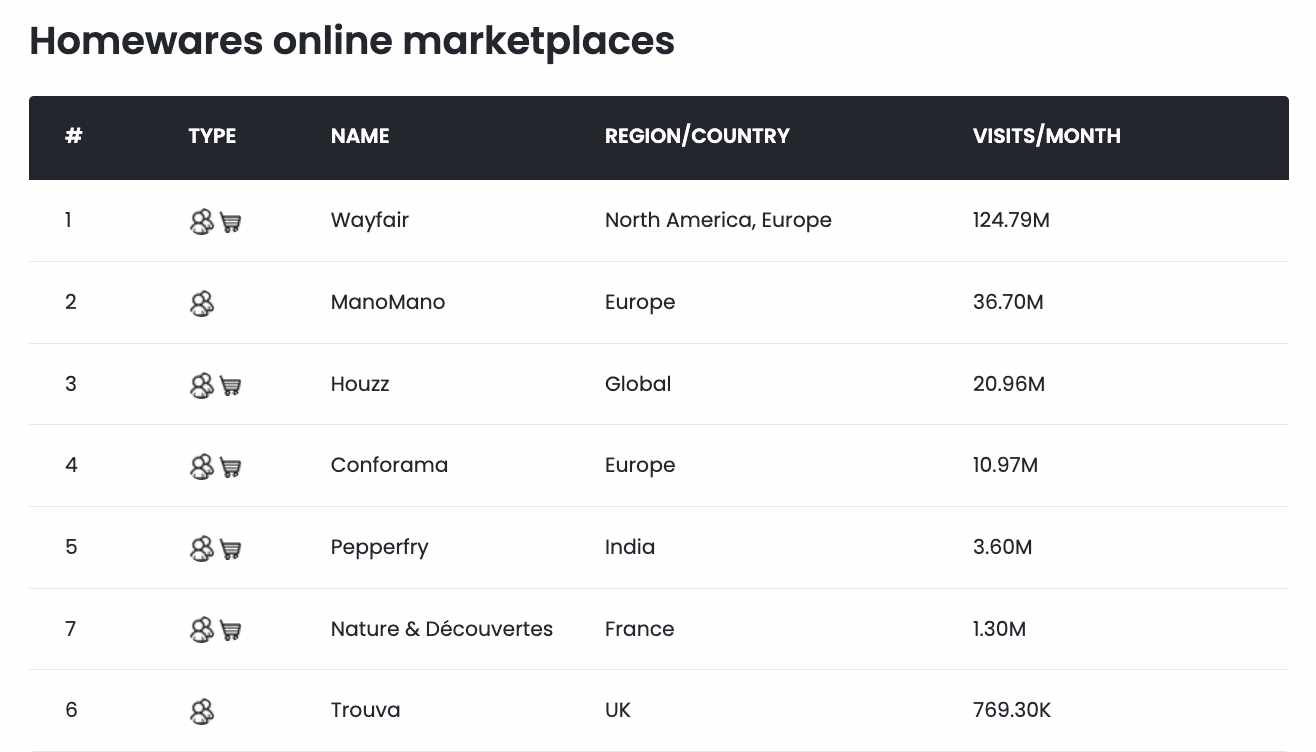Click the REGION/COUNTRY column header
Viewport: 1316px width, 752px height.
coord(697,136)
